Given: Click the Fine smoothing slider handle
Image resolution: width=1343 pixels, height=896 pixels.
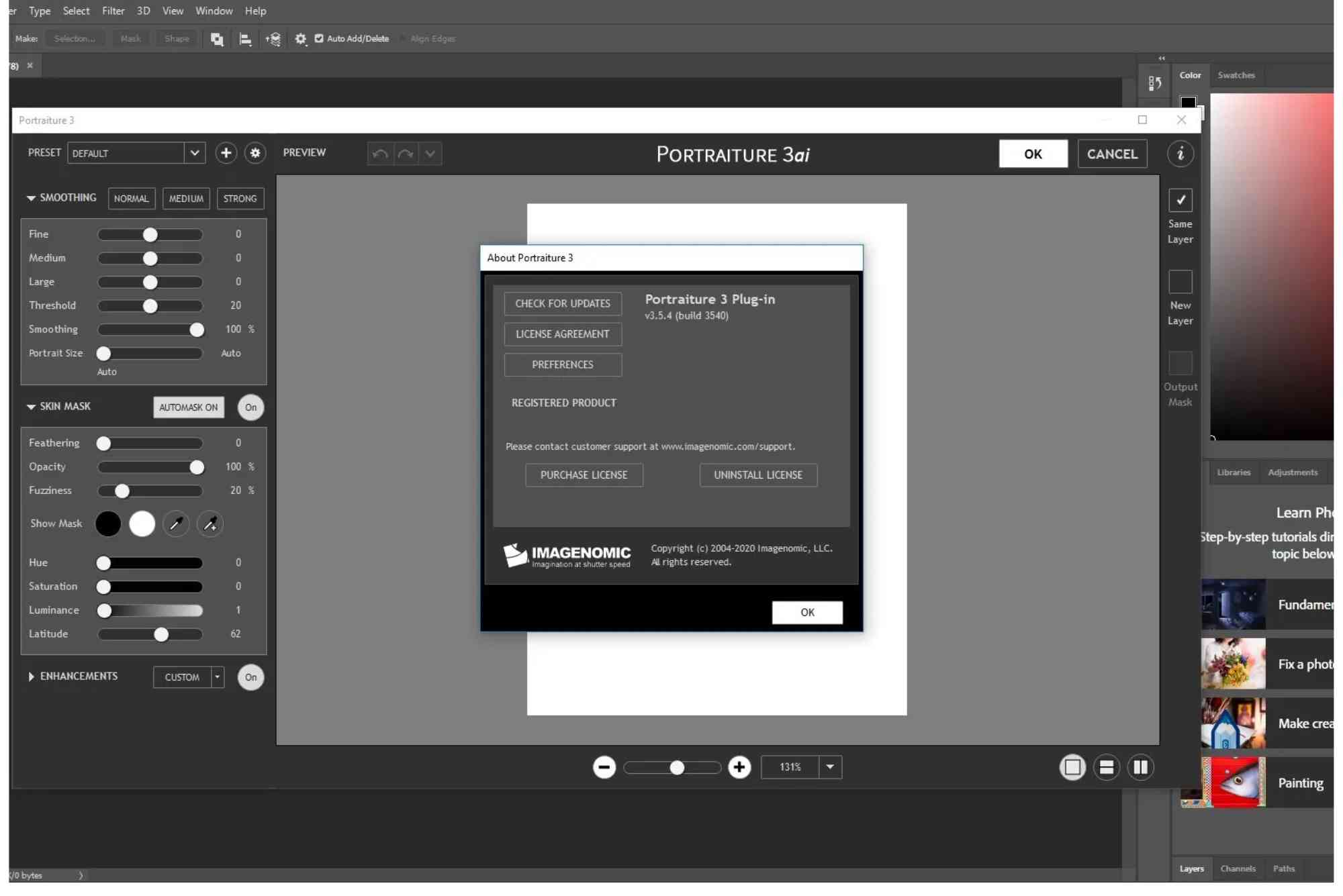Looking at the screenshot, I should tap(150, 235).
